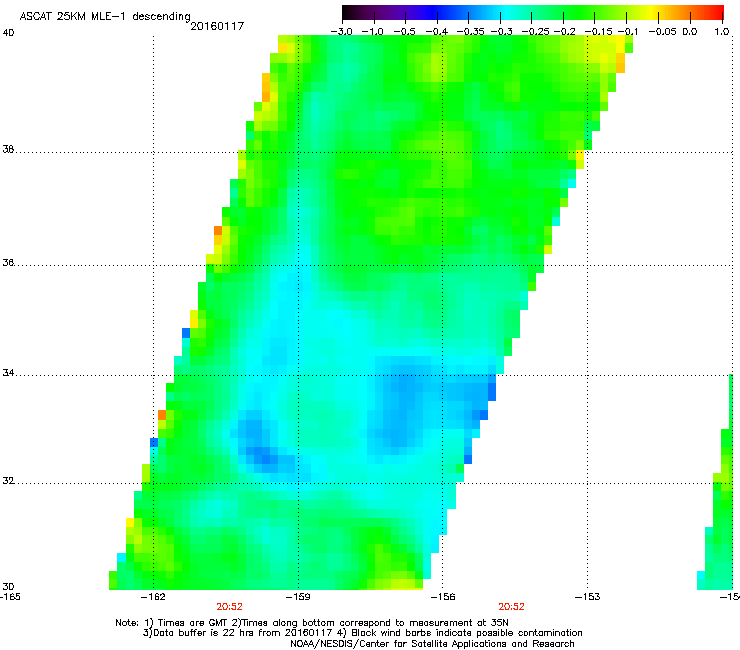The image size is (740, 650).
Task: Click the title text 'ASCAT 25KM MLE-1 descending'
Action: point(105,17)
